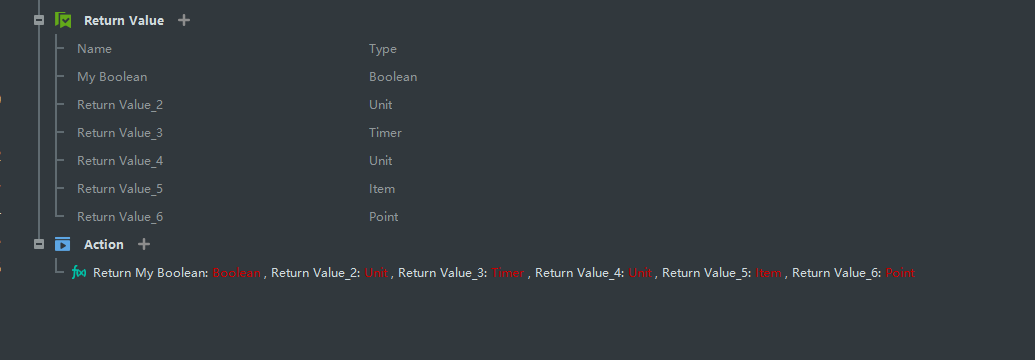Viewport: 1035px width, 360px height.
Task: Click the red Boolean parameter in Return action
Action: click(x=237, y=273)
